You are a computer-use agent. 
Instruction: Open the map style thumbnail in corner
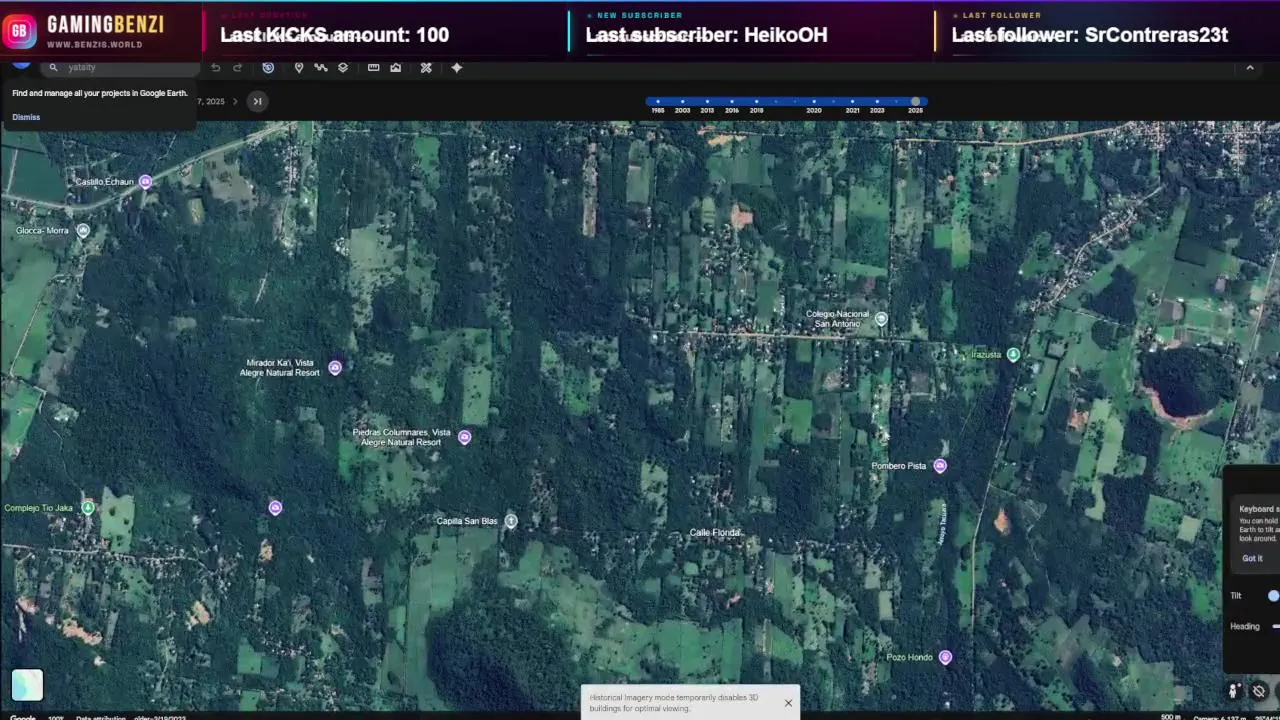coord(27,685)
